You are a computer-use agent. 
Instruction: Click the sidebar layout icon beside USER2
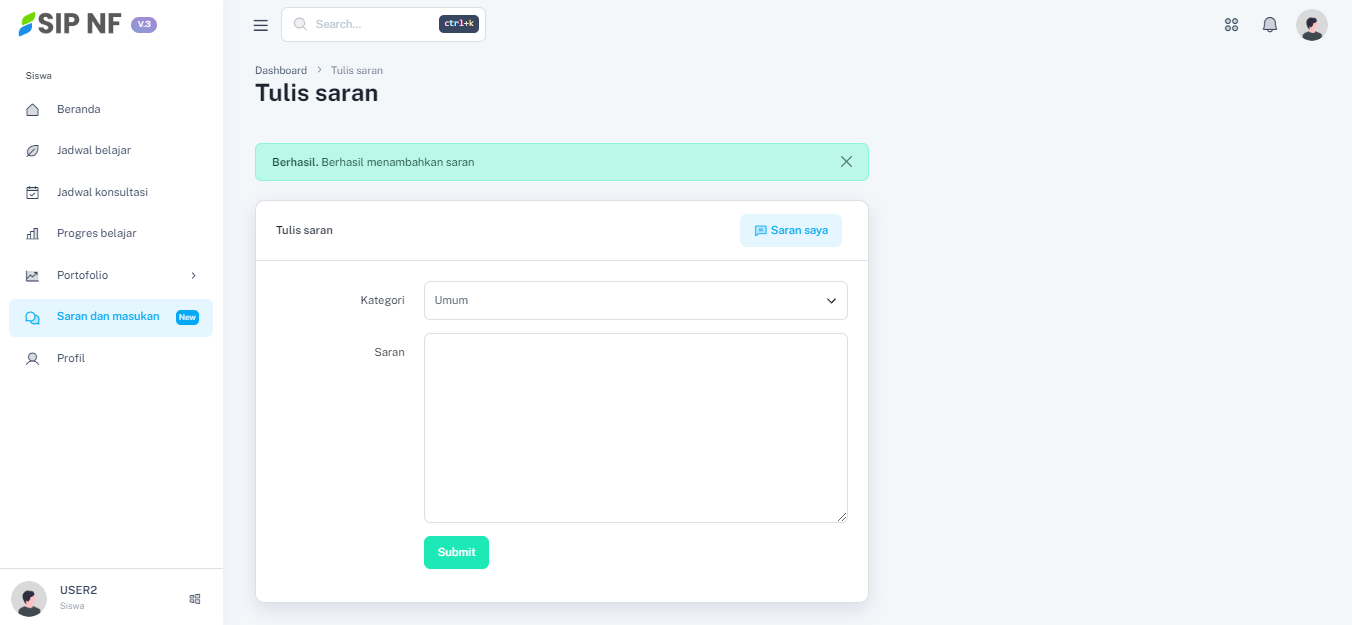coord(195,599)
